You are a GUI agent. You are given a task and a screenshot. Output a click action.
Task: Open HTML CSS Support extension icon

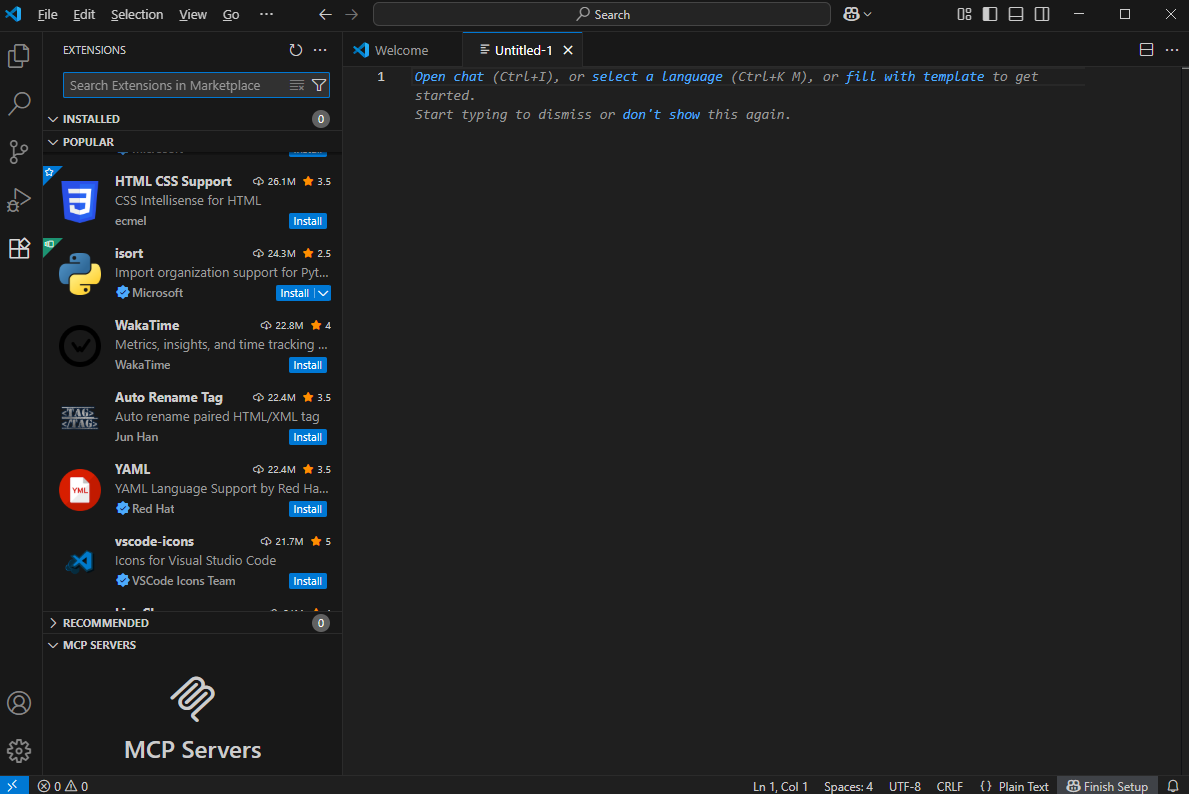click(x=80, y=201)
